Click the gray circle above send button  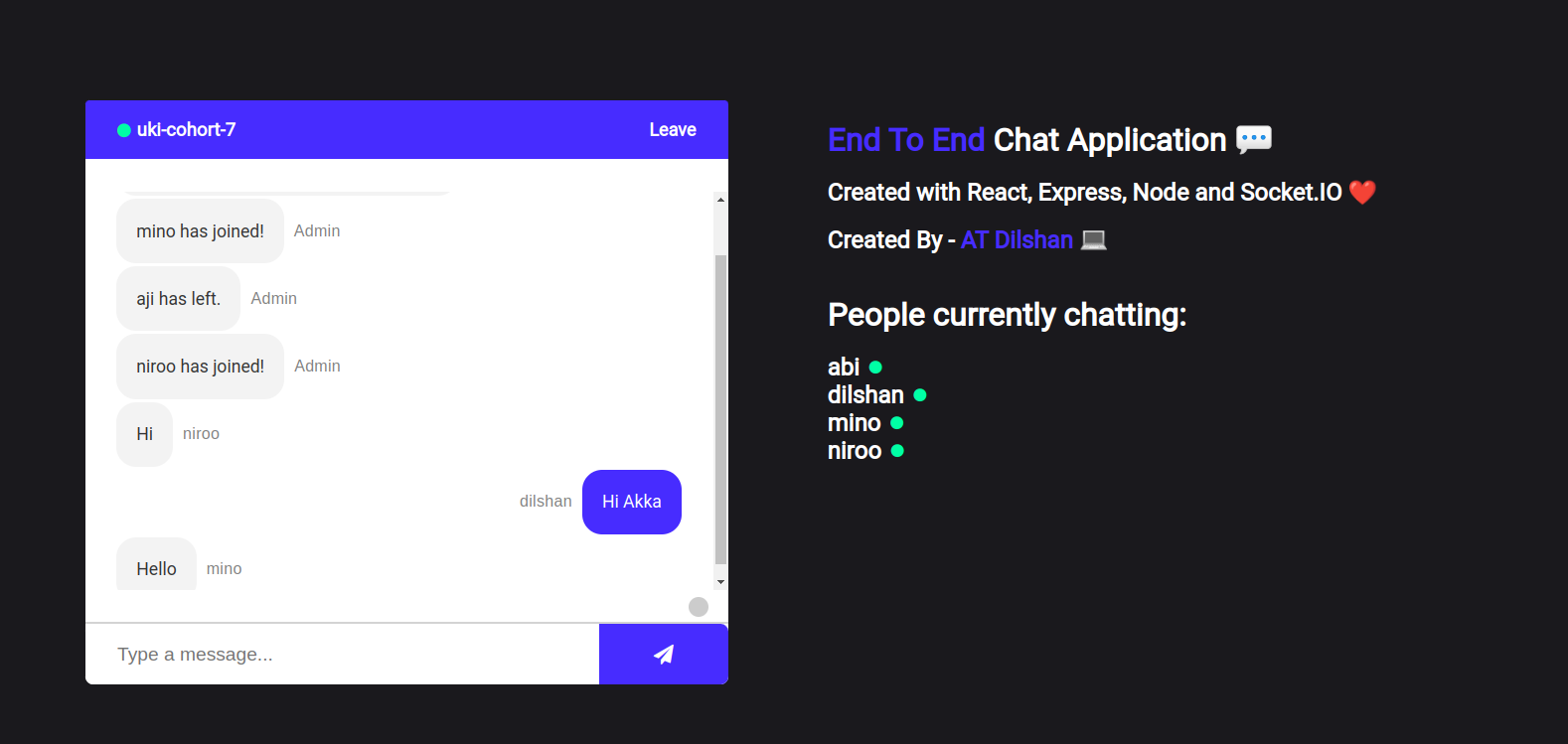pos(699,607)
